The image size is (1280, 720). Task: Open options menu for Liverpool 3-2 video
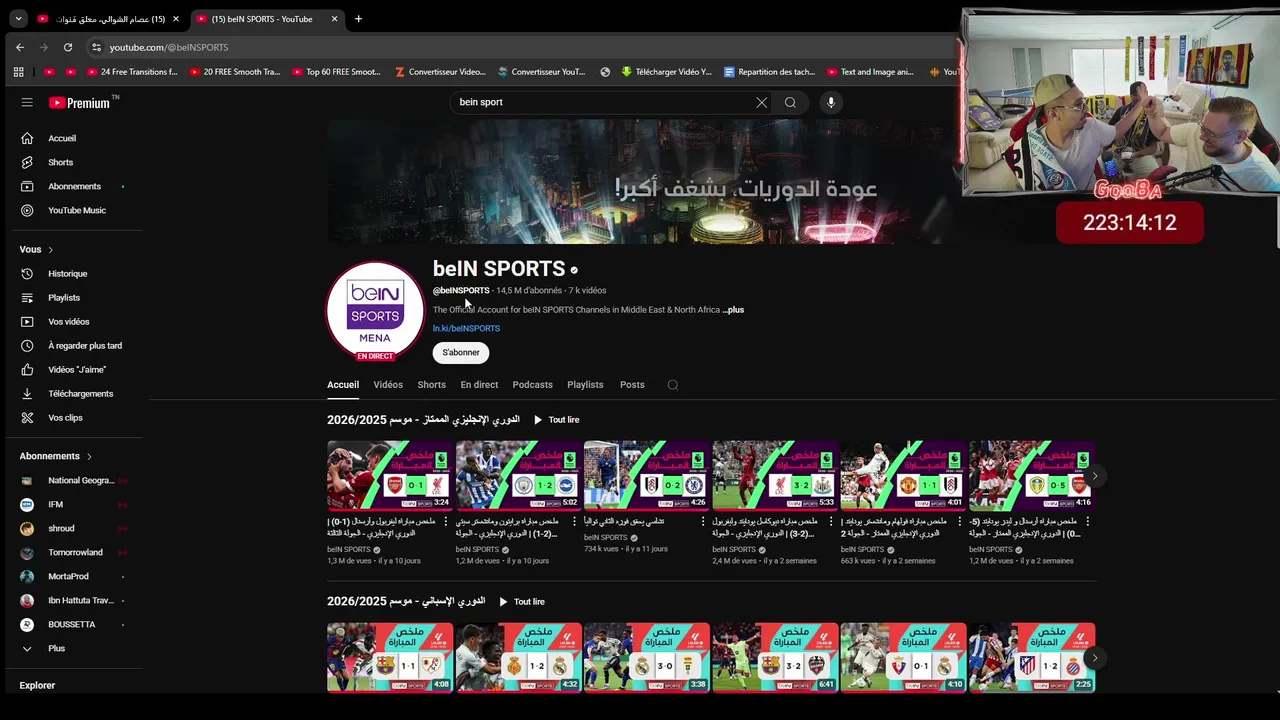[x=831, y=521]
